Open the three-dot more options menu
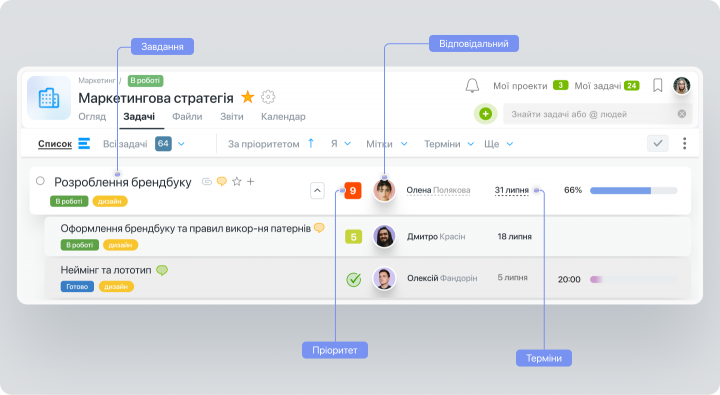This screenshot has width=720, height=395. (x=684, y=143)
